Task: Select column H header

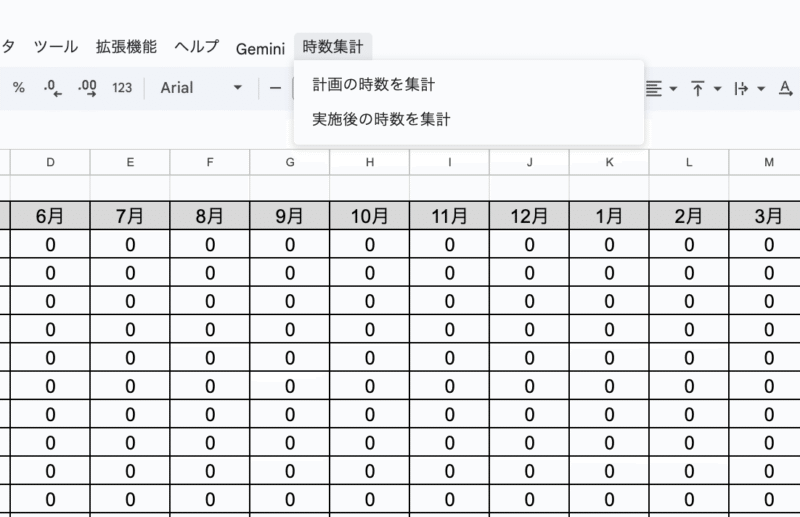Action: pyautogui.click(x=369, y=162)
